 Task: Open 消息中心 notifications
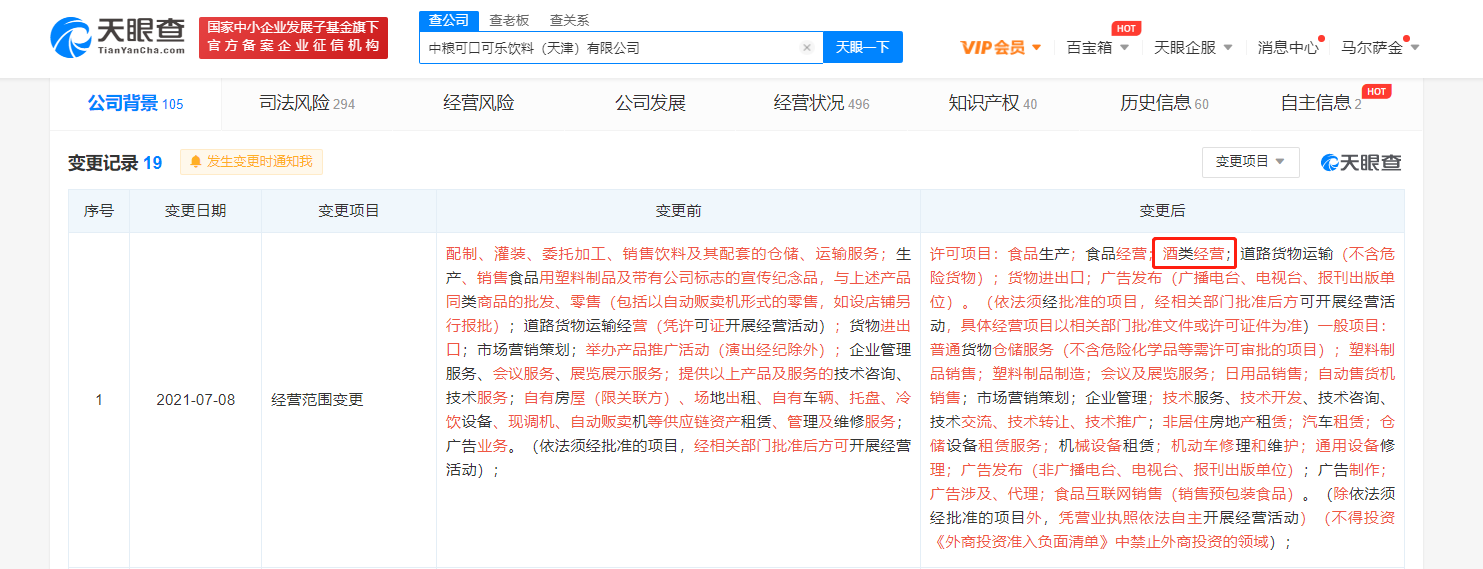point(1288,47)
